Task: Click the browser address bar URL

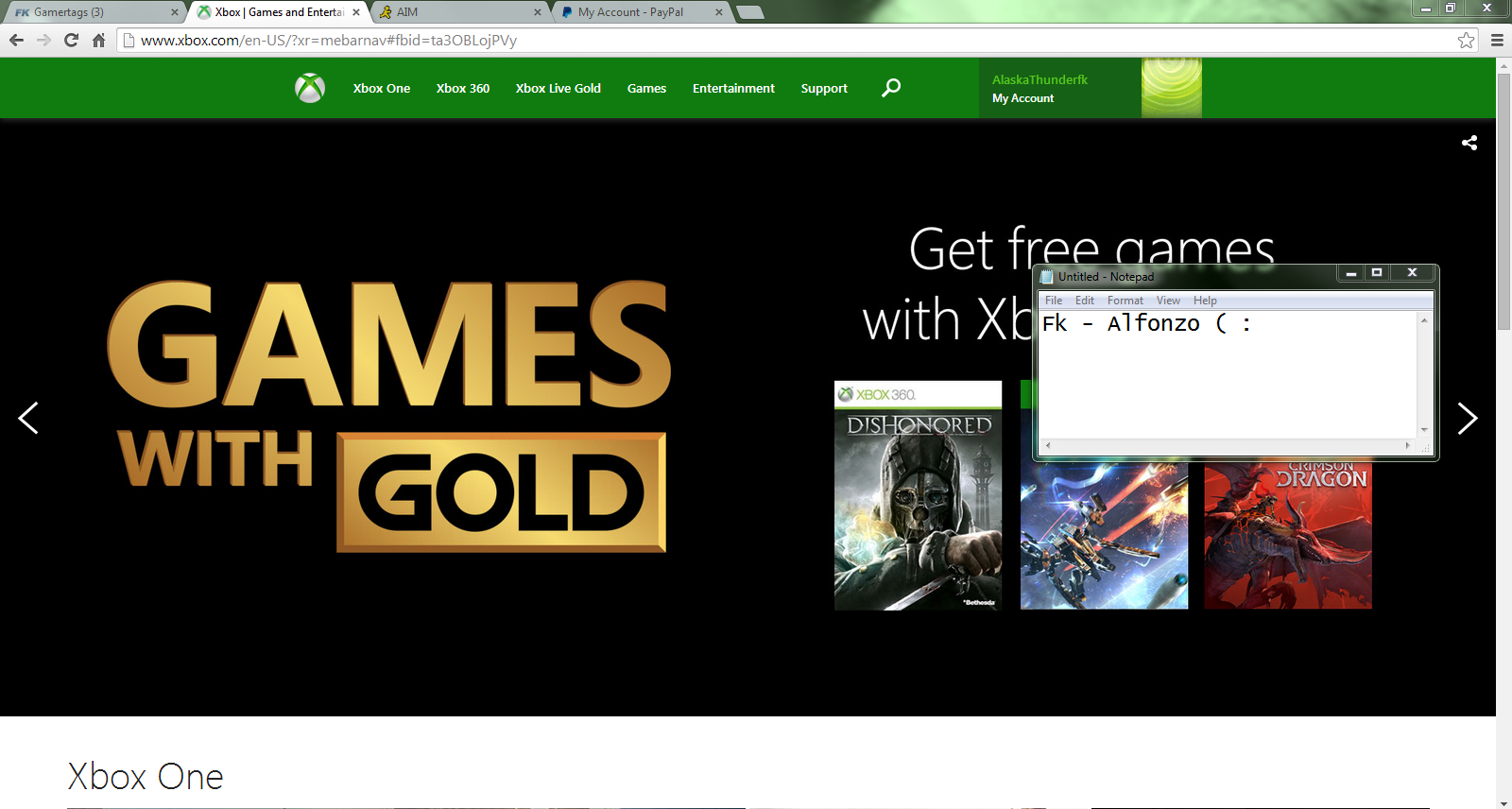Action: [x=329, y=40]
